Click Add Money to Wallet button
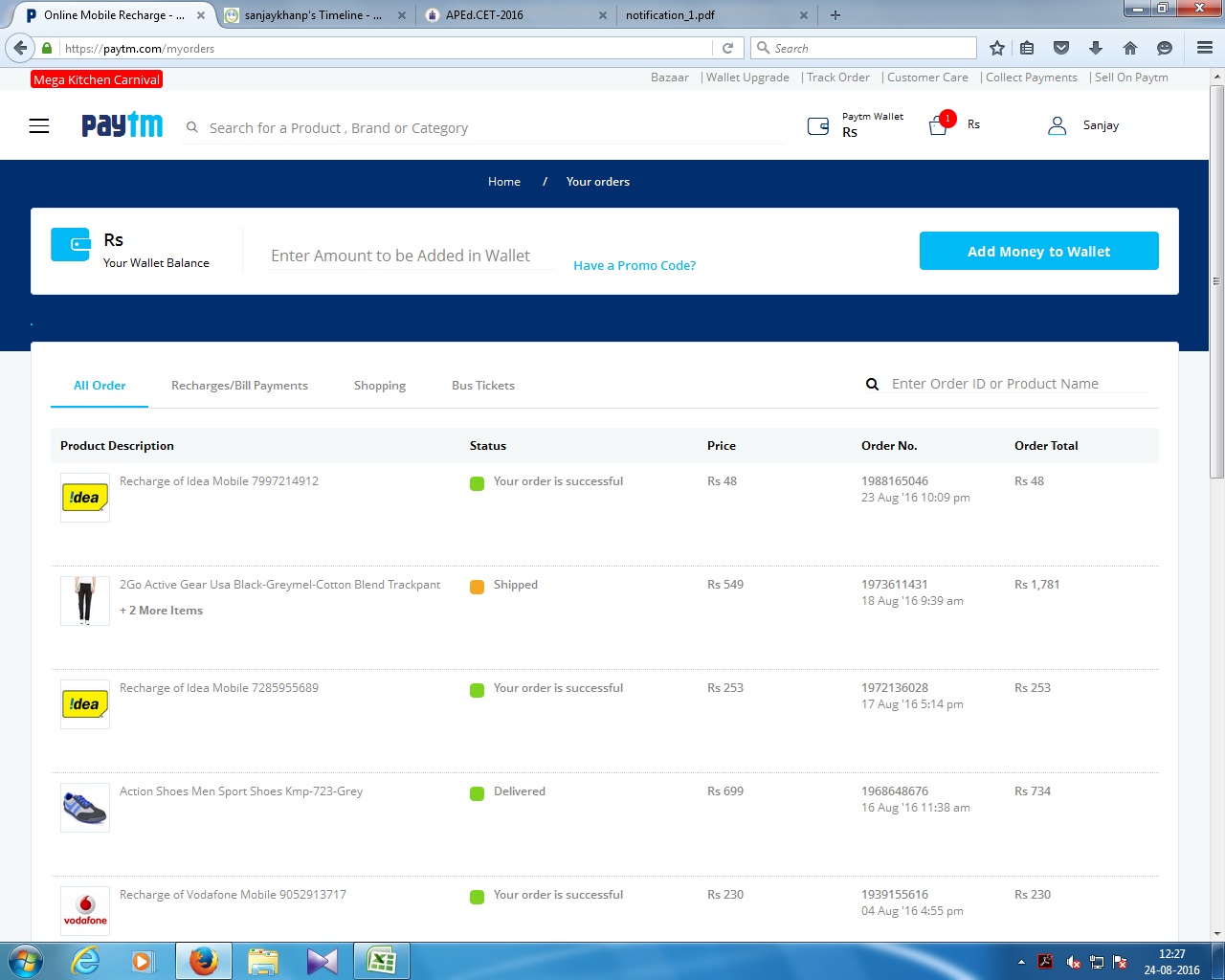The height and width of the screenshot is (980, 1225). point(1038,251)
